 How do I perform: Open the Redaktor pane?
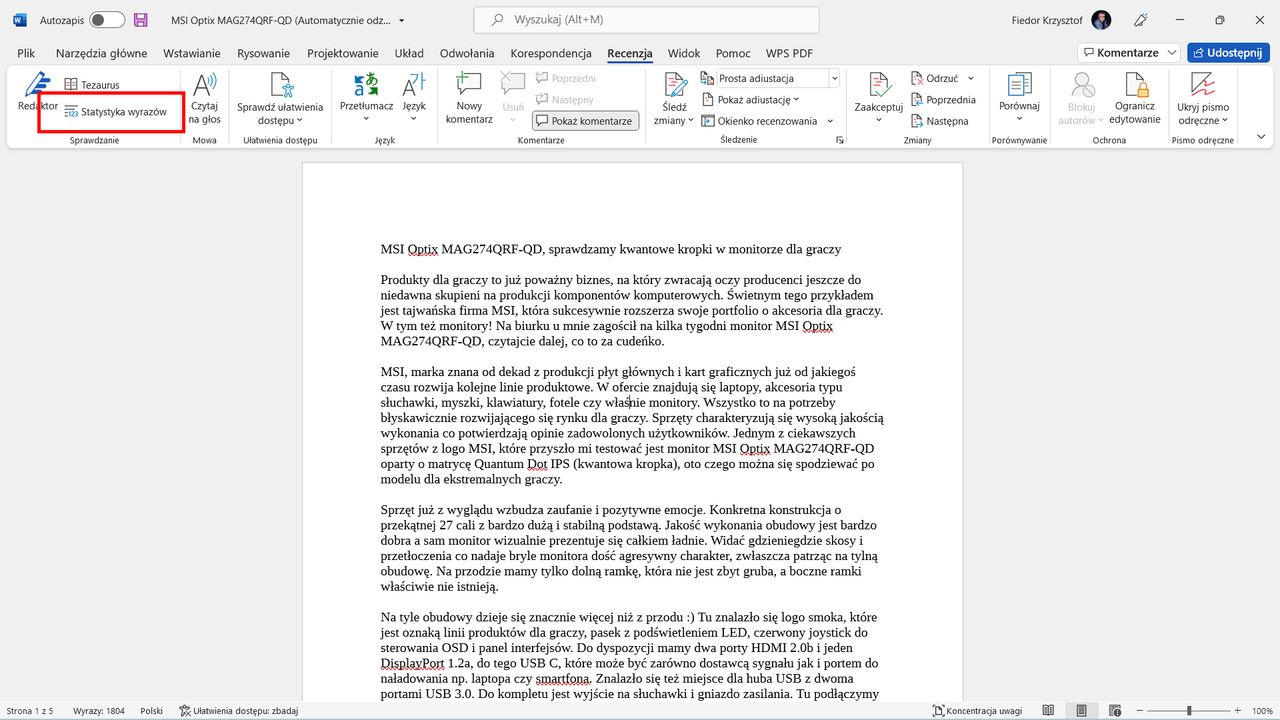coord(36,95)
